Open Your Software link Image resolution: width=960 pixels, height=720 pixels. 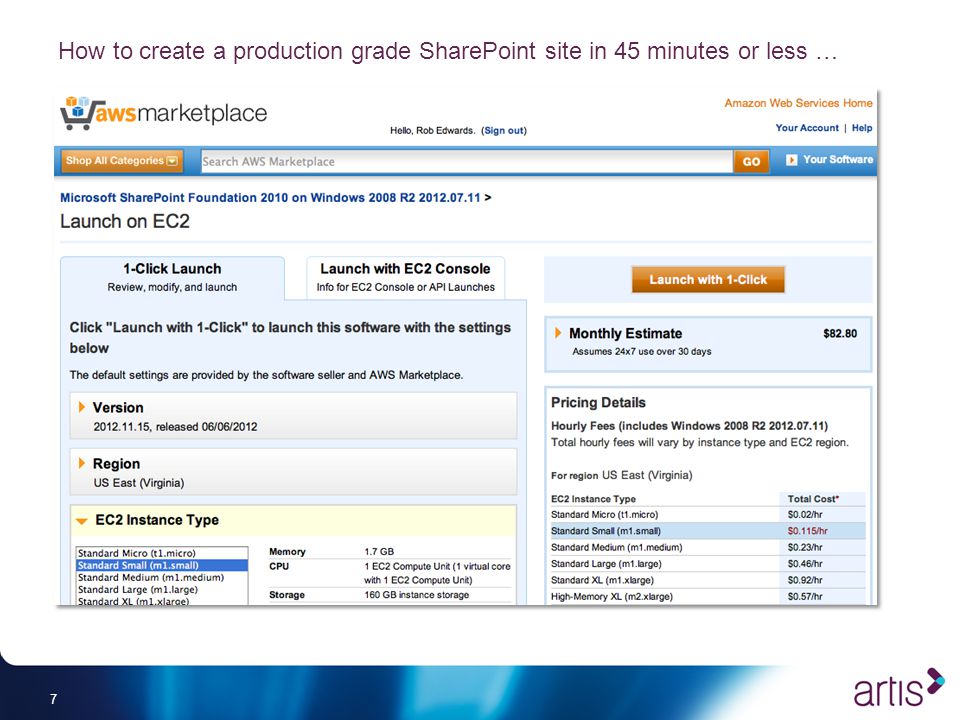click(x=838, y=159)
